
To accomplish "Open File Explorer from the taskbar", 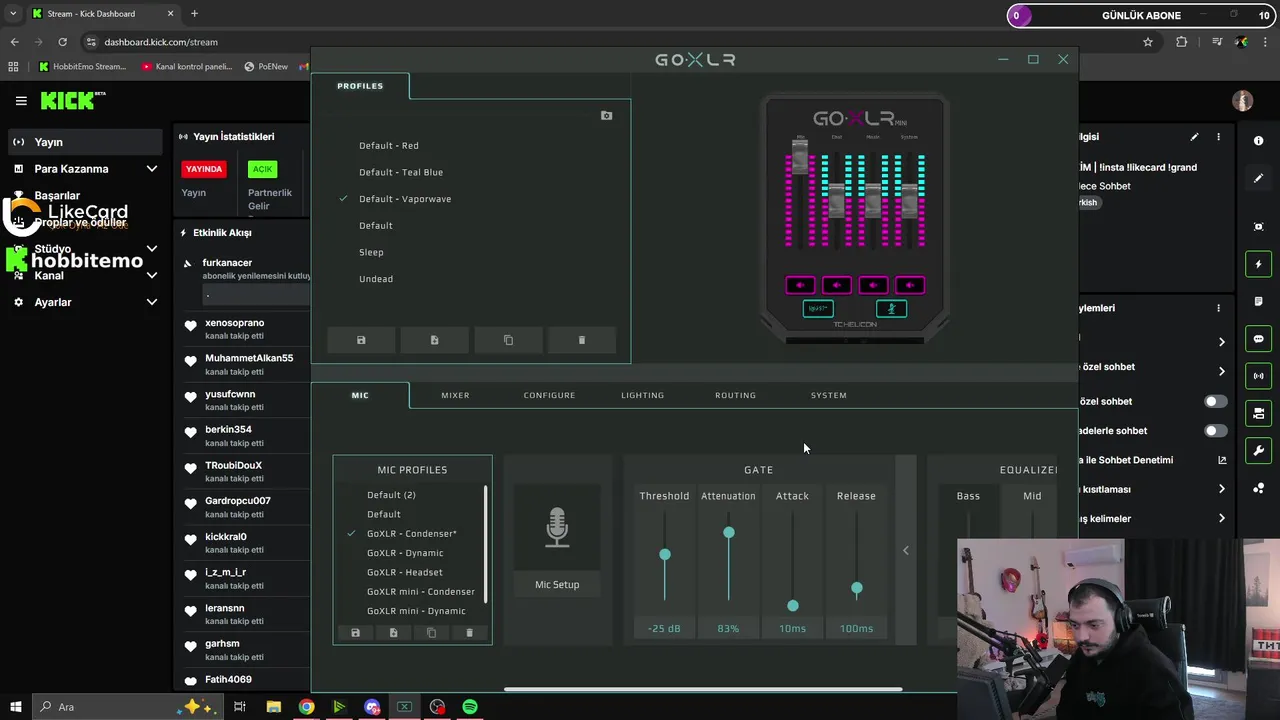I will coord(273,707).
